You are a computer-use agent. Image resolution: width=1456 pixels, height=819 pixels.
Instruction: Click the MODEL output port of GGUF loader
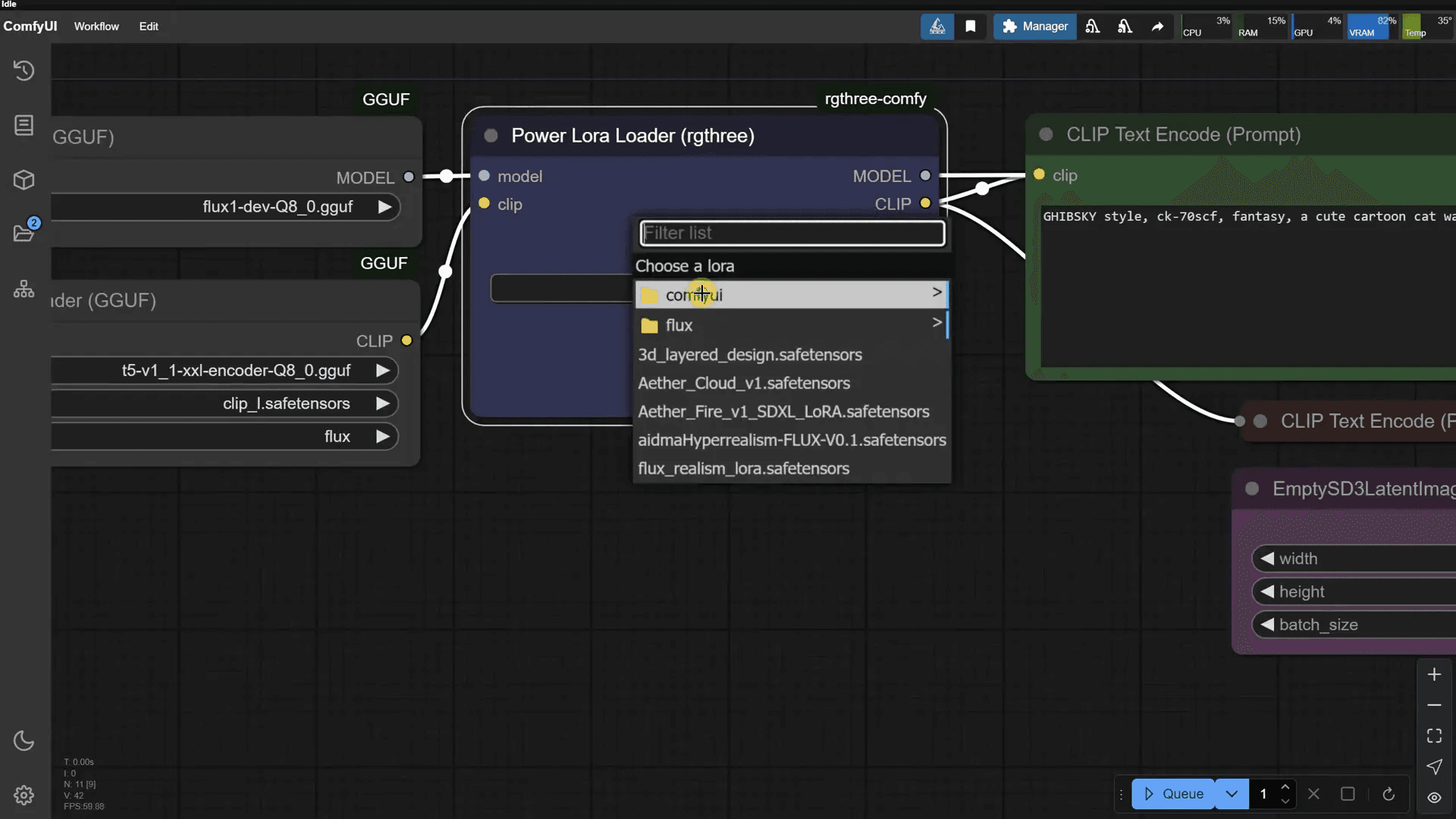click(x=409, y=177)
